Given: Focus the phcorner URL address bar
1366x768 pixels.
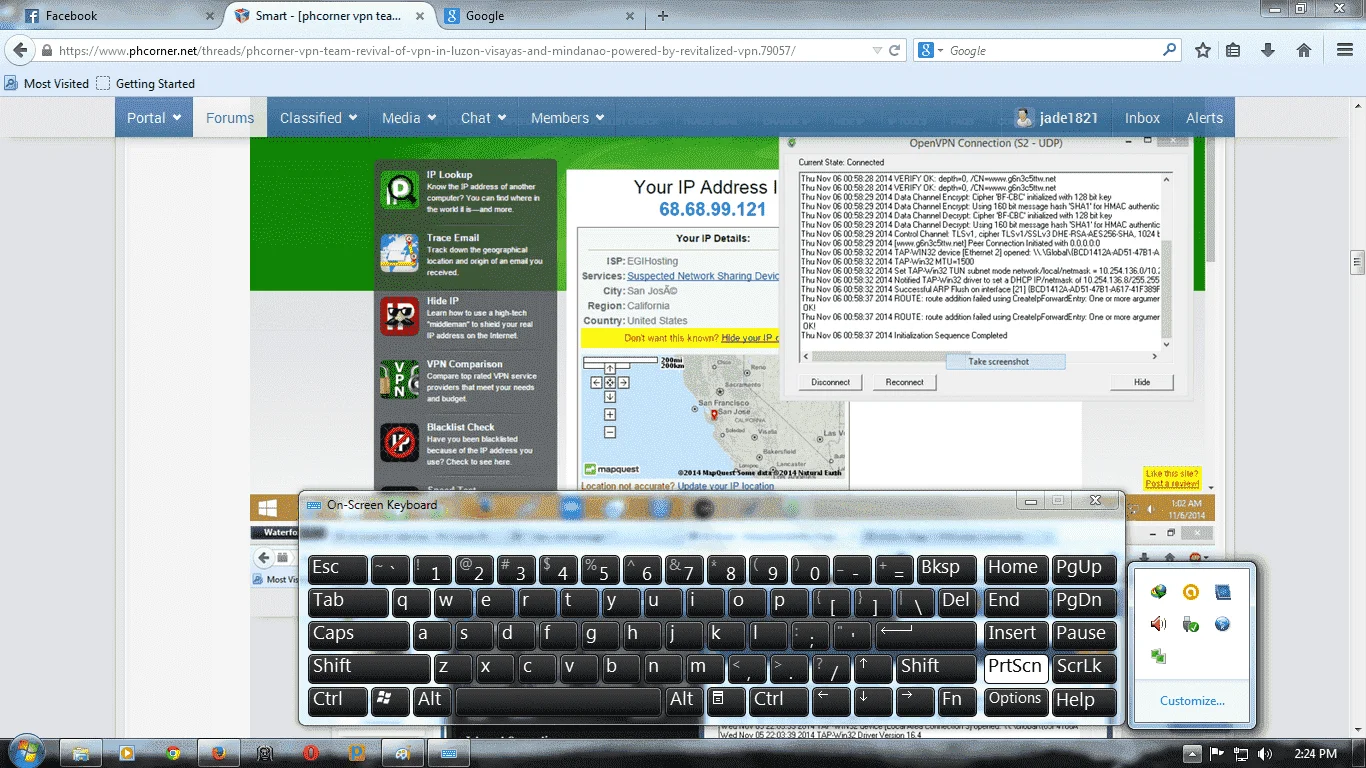Looking at the screenshot, I should (460, 50).
